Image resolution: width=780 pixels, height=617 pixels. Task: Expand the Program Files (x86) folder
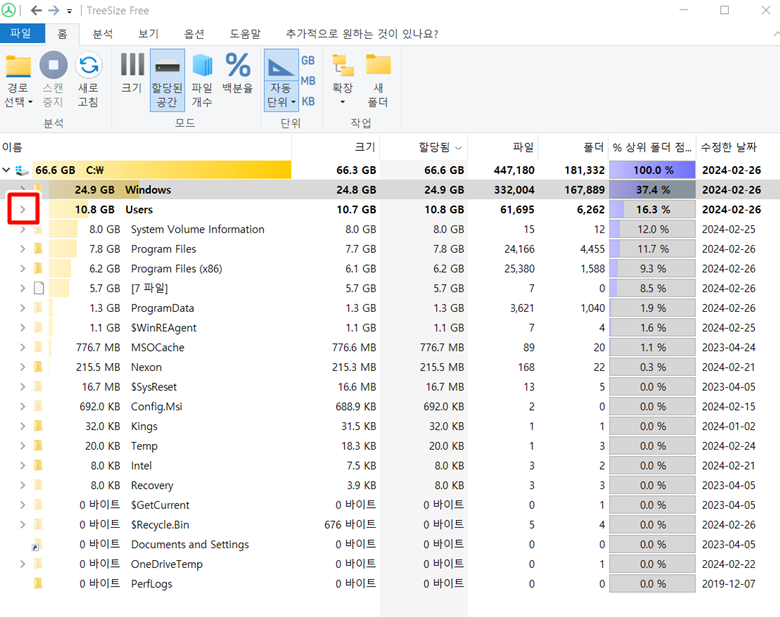22,269
